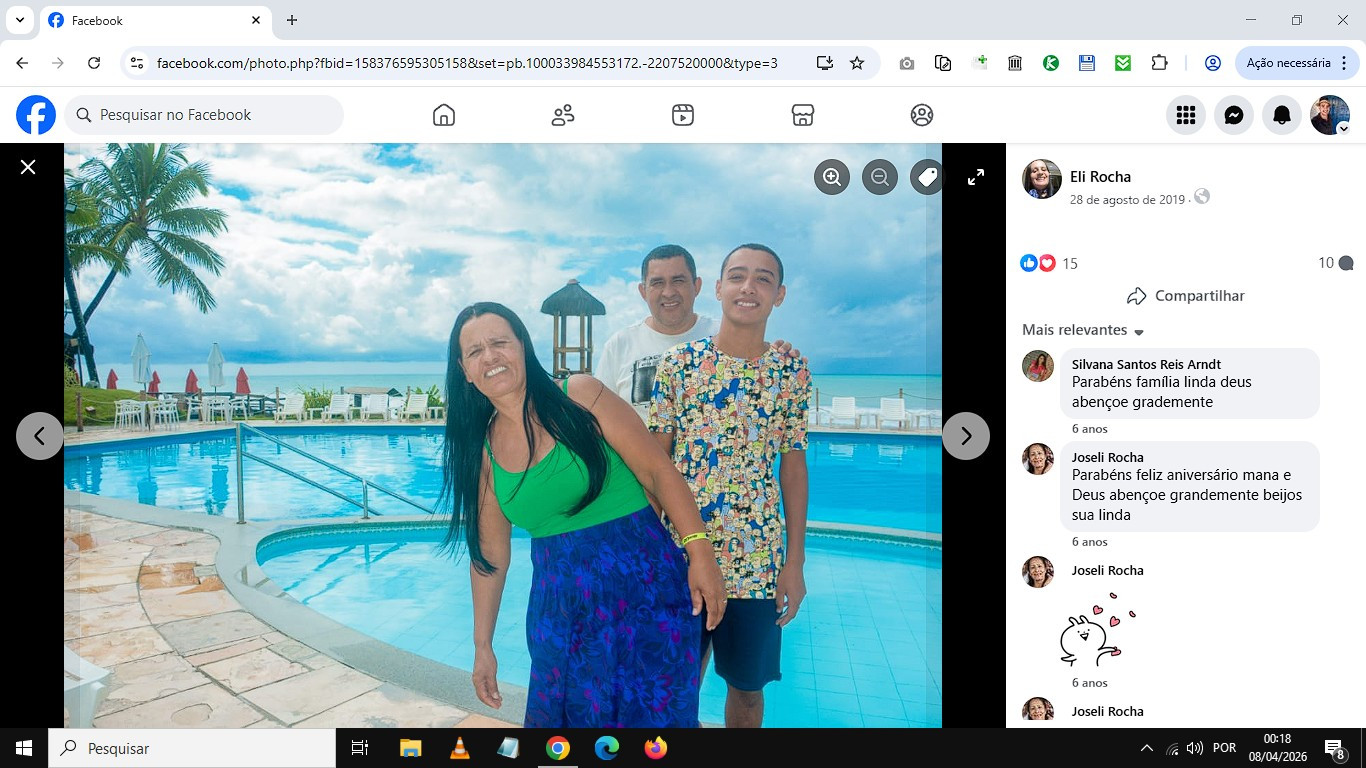This screenshot has height=768, width=1366.
Task: Open the Facebook apps menu grid
Action: (1186, 116)
